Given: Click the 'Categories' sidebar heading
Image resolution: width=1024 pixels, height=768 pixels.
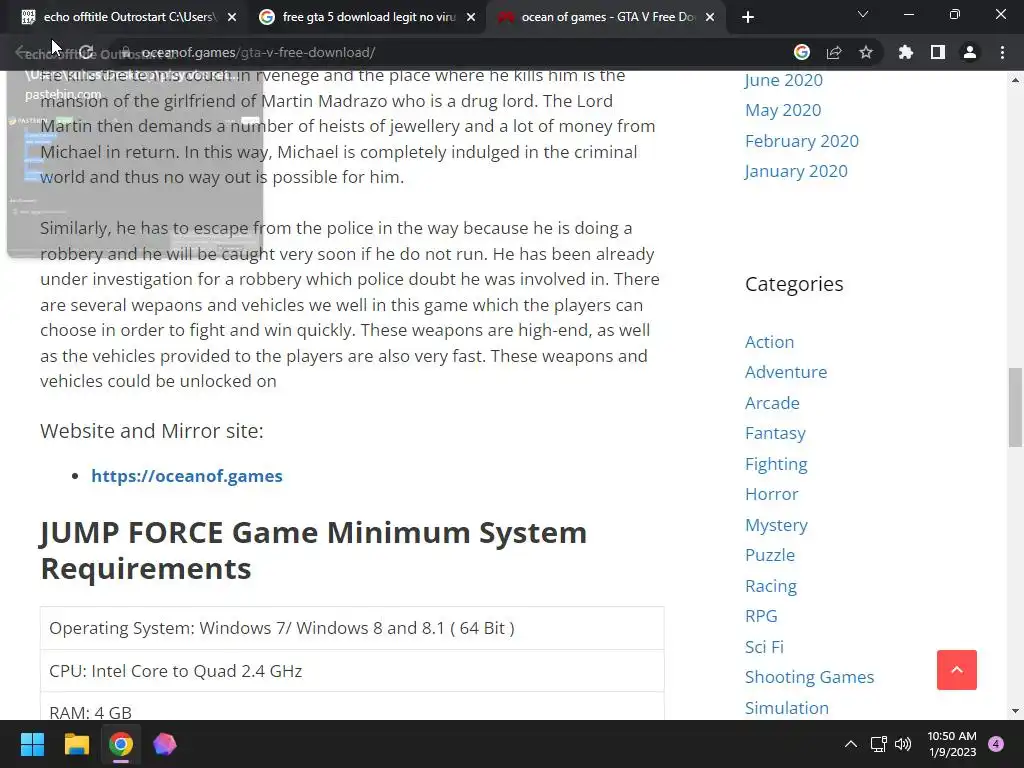Looking at the screenshot, I should tap(794, 284).
